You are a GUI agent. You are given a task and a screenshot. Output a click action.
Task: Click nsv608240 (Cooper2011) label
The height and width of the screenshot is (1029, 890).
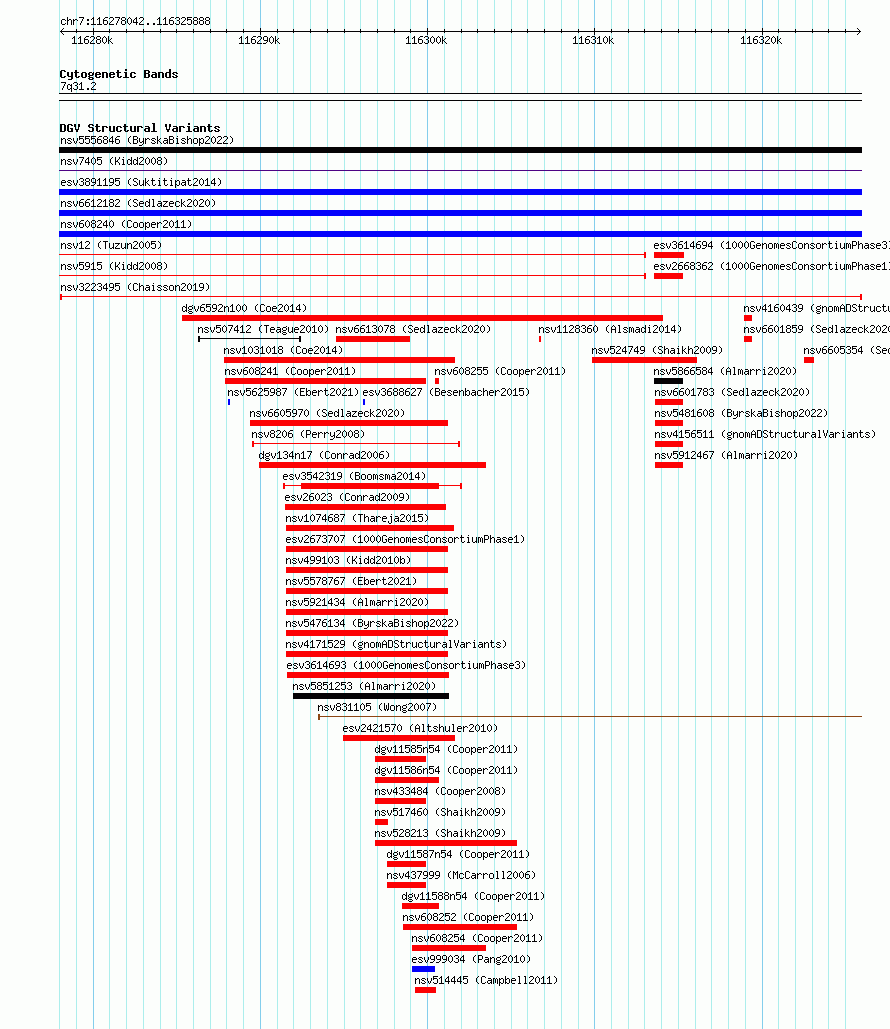click(x=126, y=224)
